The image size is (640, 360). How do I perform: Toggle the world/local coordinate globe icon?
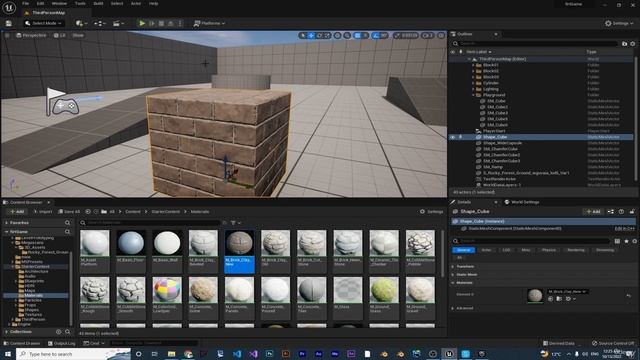click(x=337, y=36)
